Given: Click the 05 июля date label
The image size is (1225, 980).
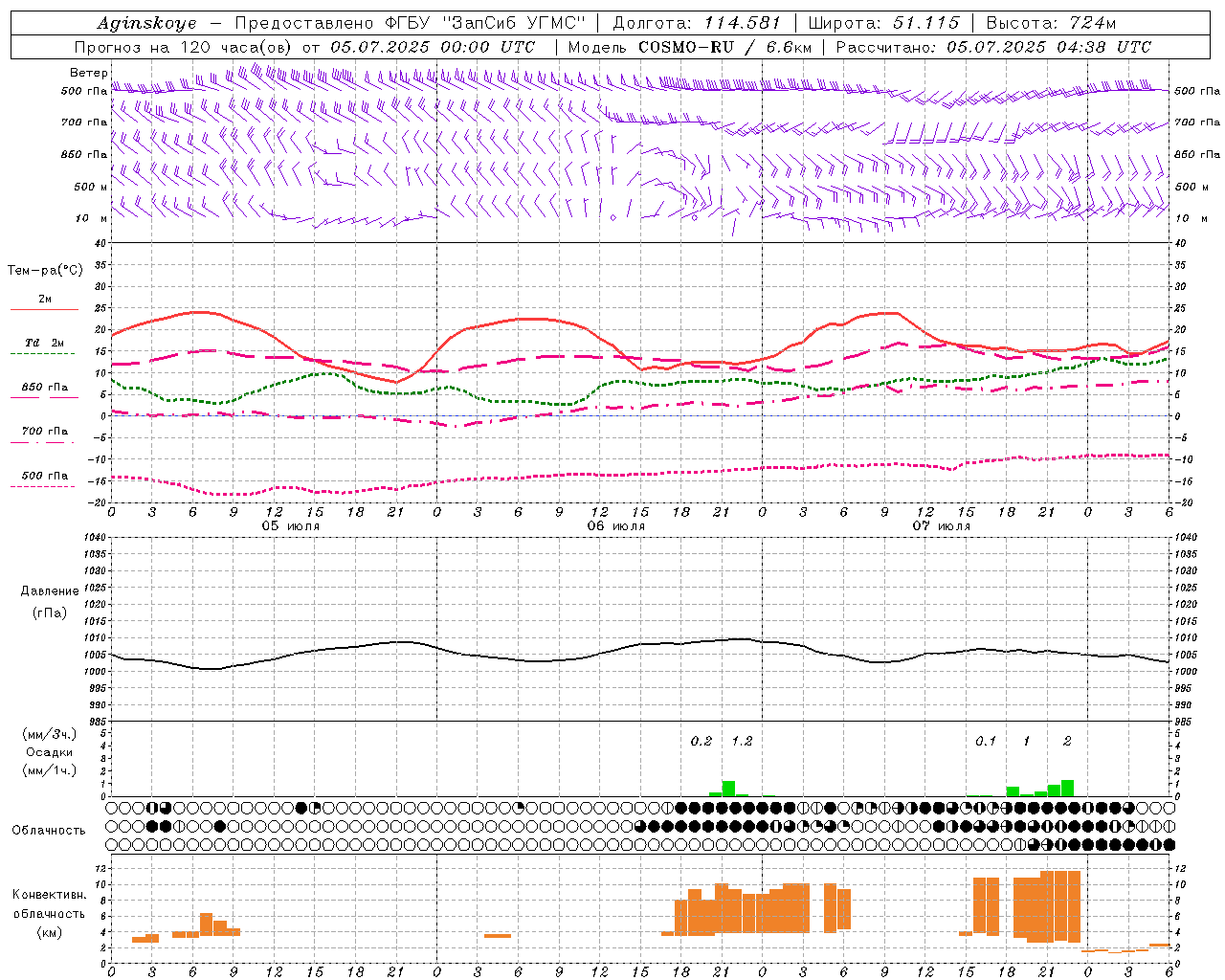Looking at the screenshot, I should (x=291, y=526).
